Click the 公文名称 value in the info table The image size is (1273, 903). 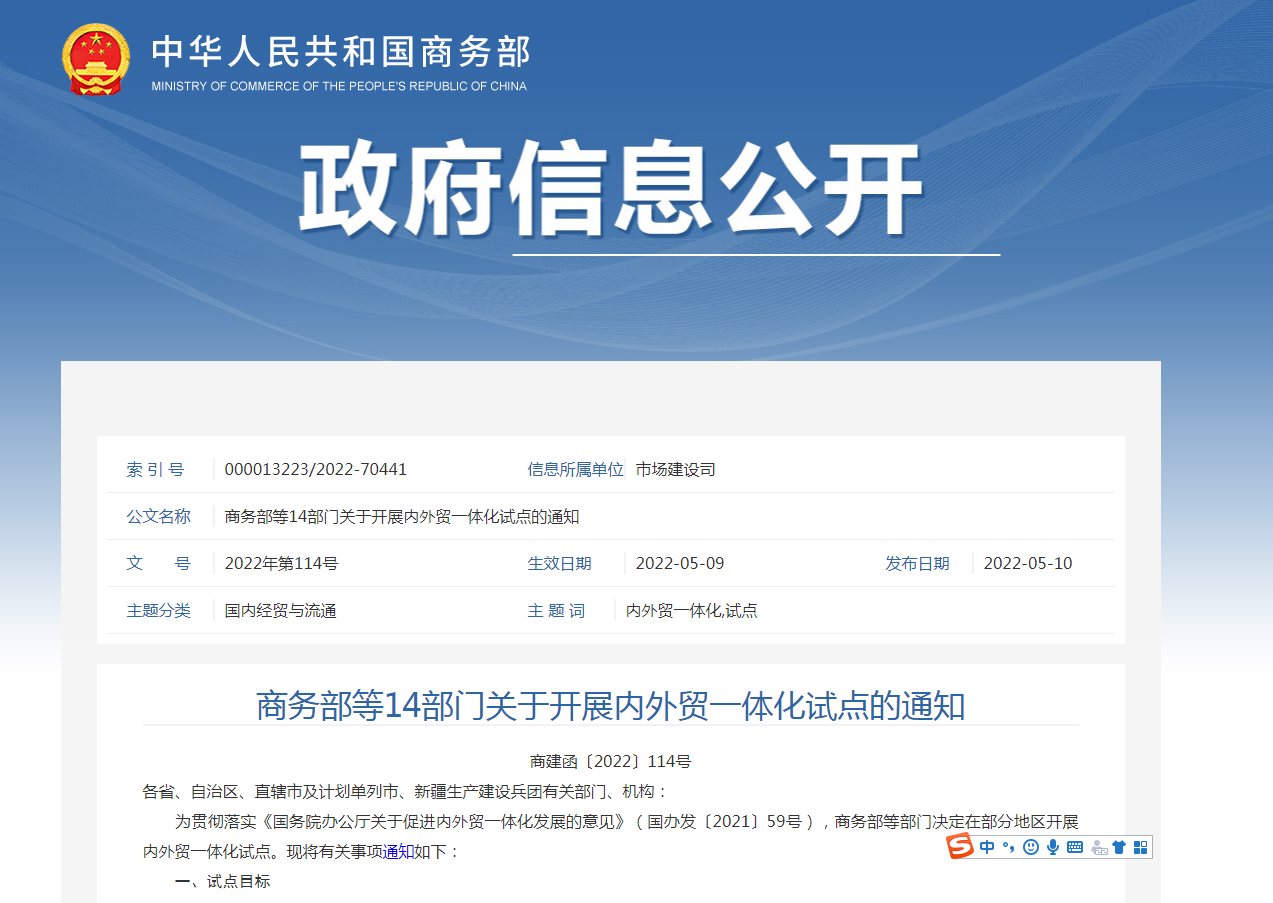pyautogui.click(x=402, y=516)
